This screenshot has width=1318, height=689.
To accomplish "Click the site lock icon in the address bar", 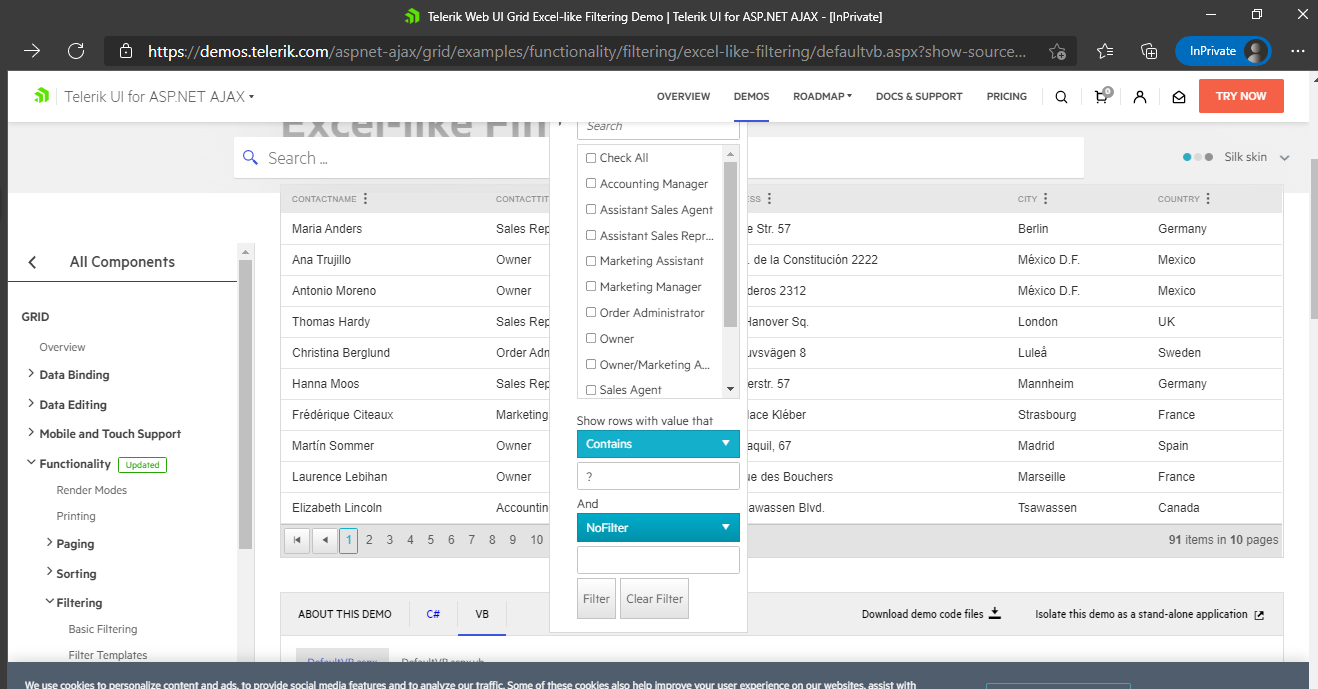I will pos(126,51).
